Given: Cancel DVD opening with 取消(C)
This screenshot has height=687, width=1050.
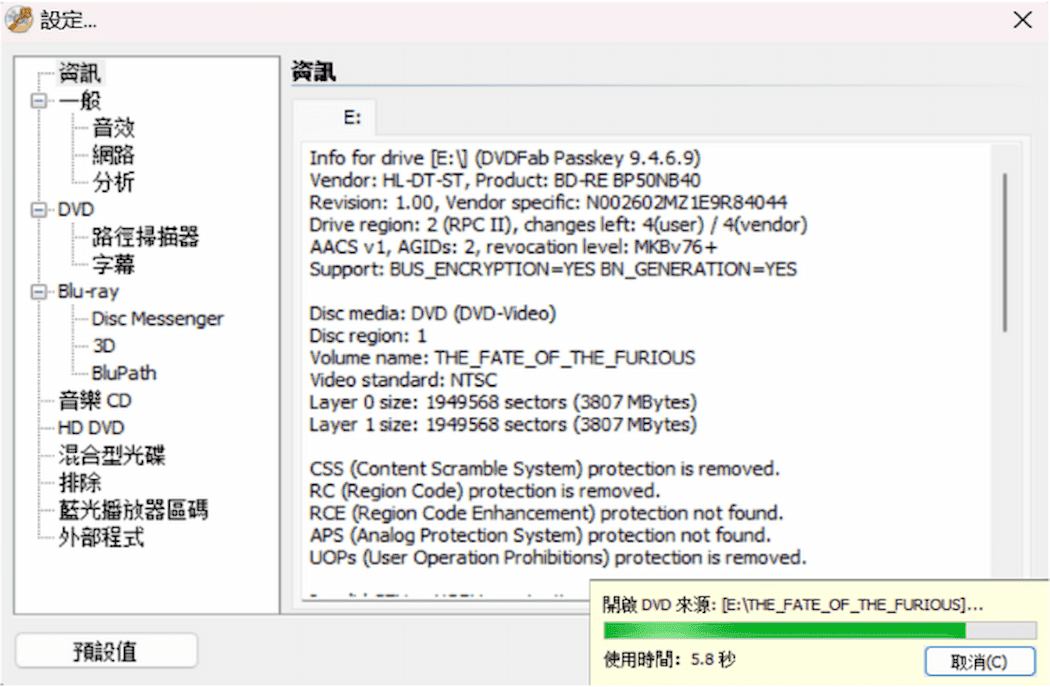Looking at the screenshot, I should pyautogui.click(x=979, y=662).
